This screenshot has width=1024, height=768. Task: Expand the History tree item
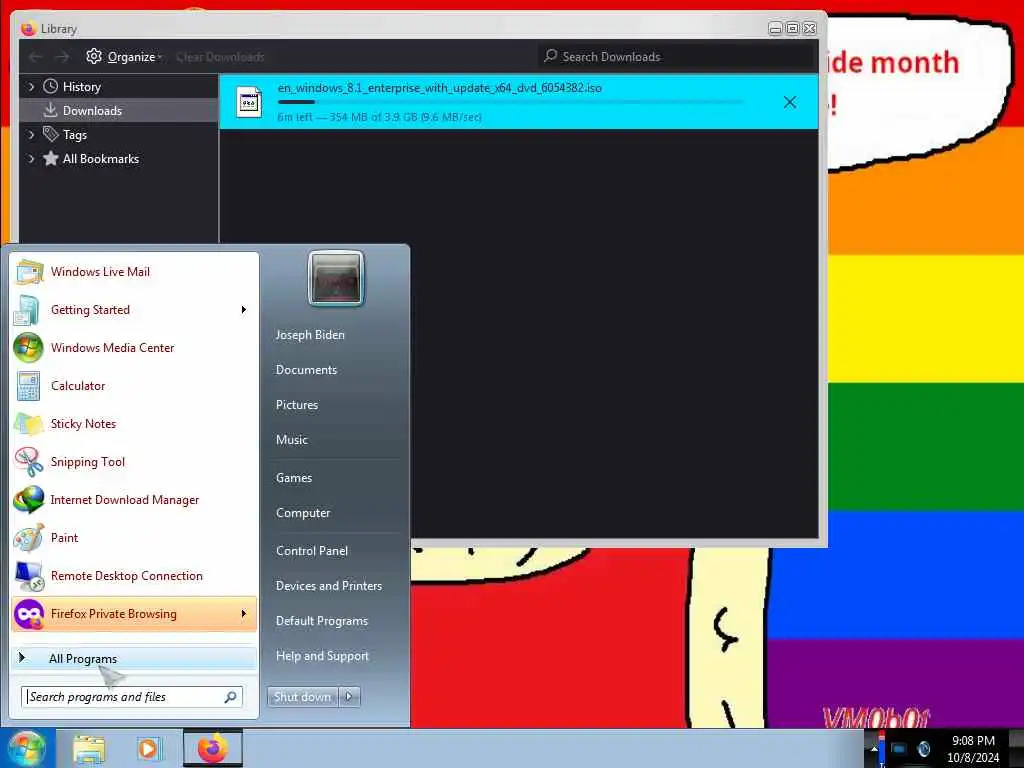point(31,86)
